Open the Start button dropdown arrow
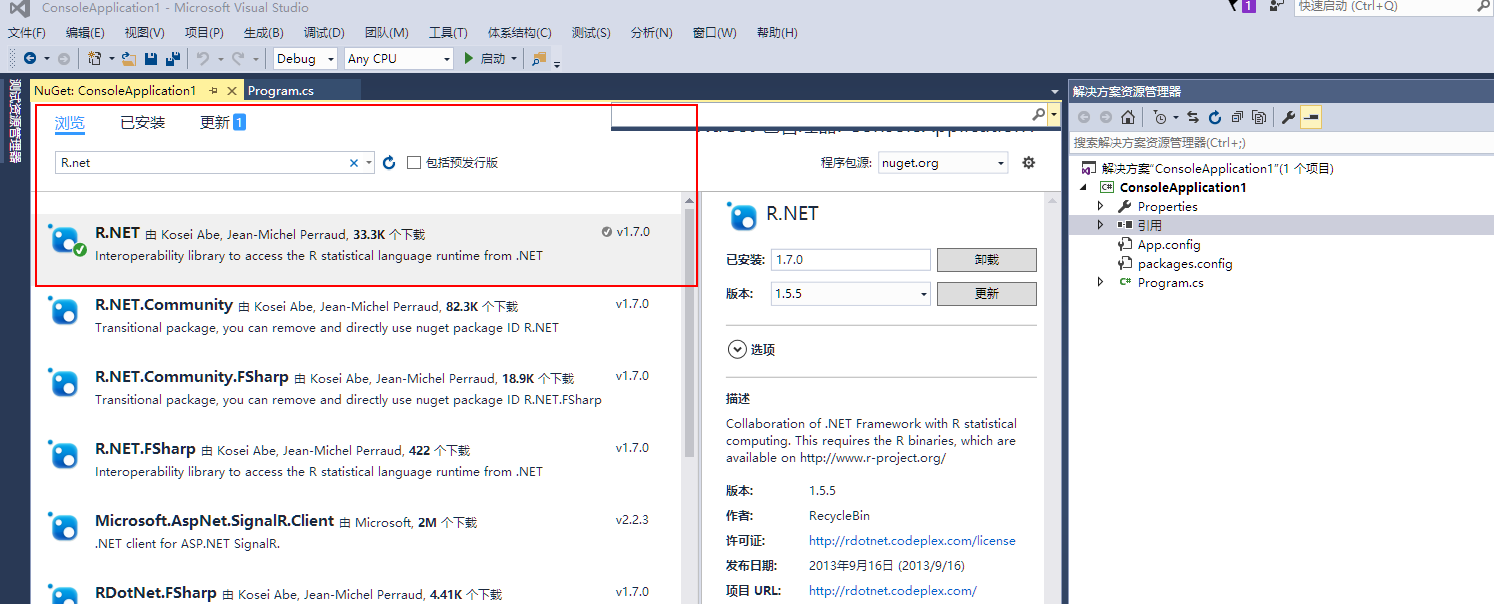 (x=514, y=59)
